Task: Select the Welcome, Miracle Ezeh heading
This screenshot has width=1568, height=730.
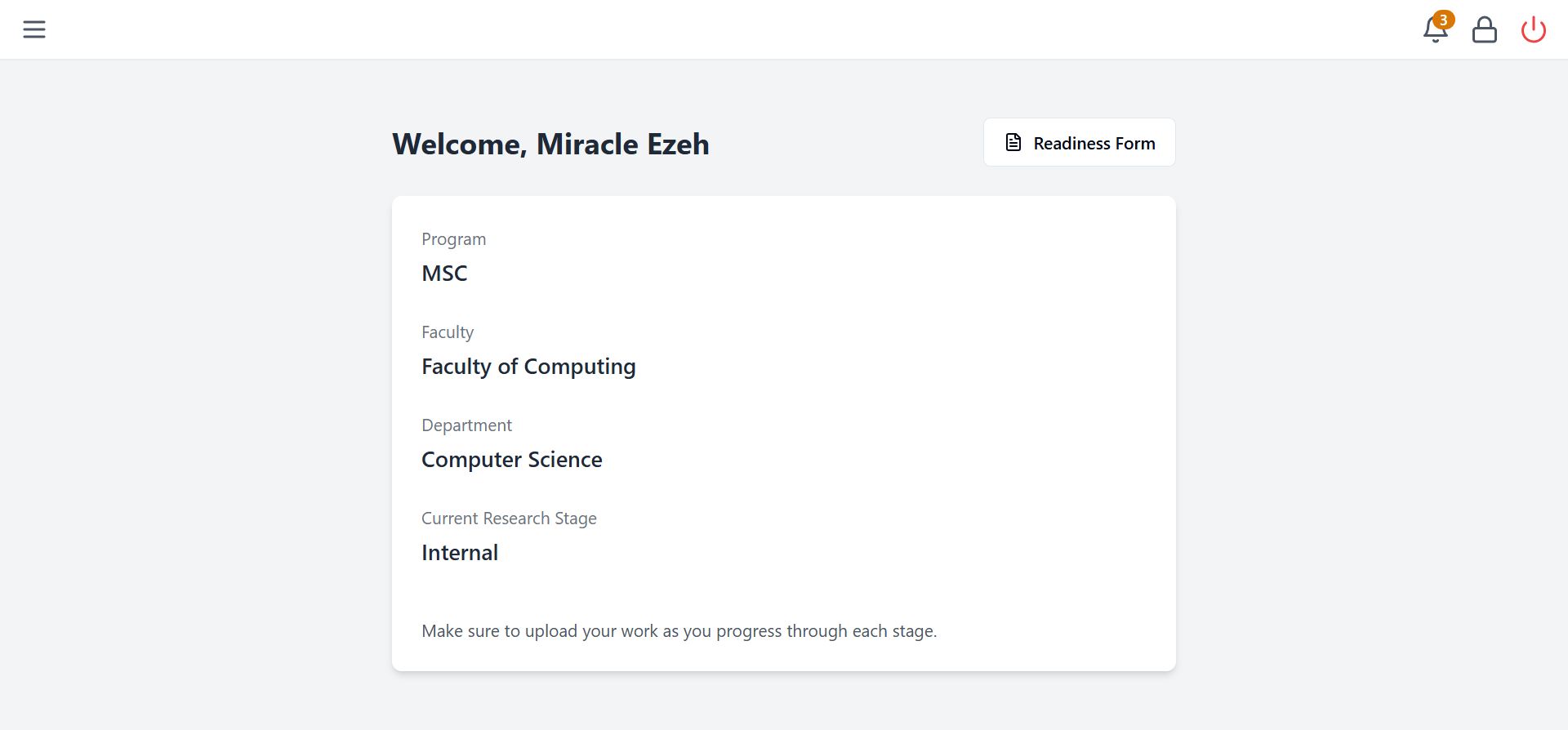Action: pos(550,144)
